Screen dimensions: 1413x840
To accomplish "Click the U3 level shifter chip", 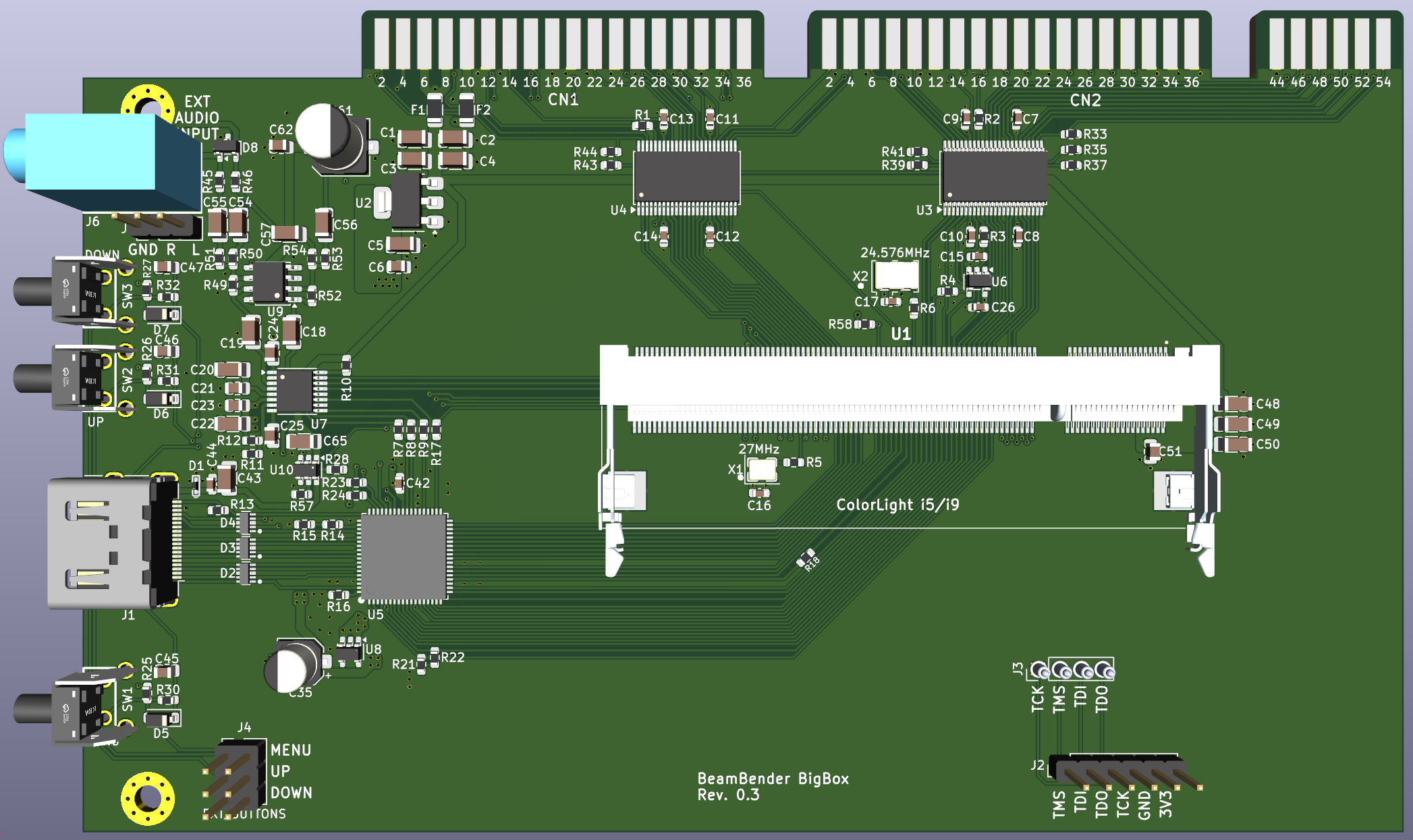I will click(993, 178).
